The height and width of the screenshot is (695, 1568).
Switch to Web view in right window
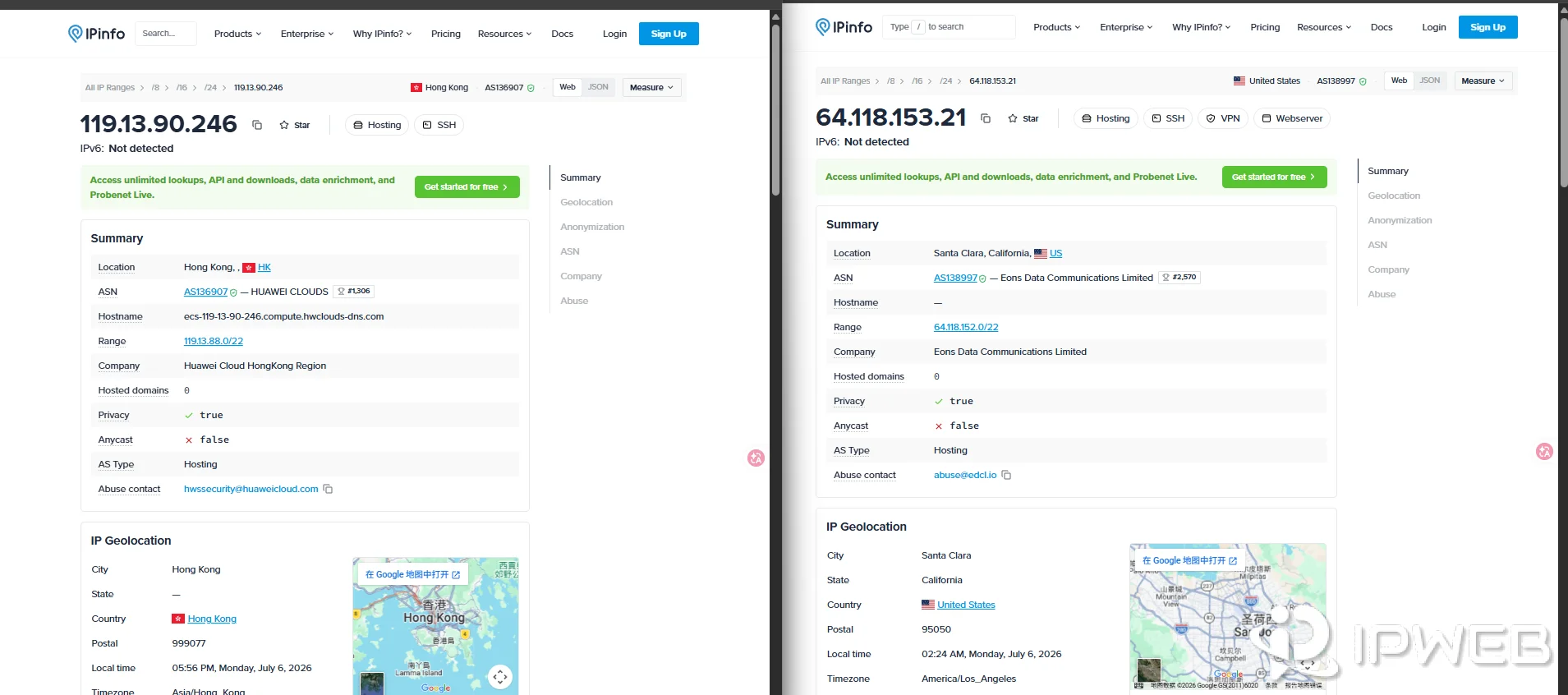1399,81
